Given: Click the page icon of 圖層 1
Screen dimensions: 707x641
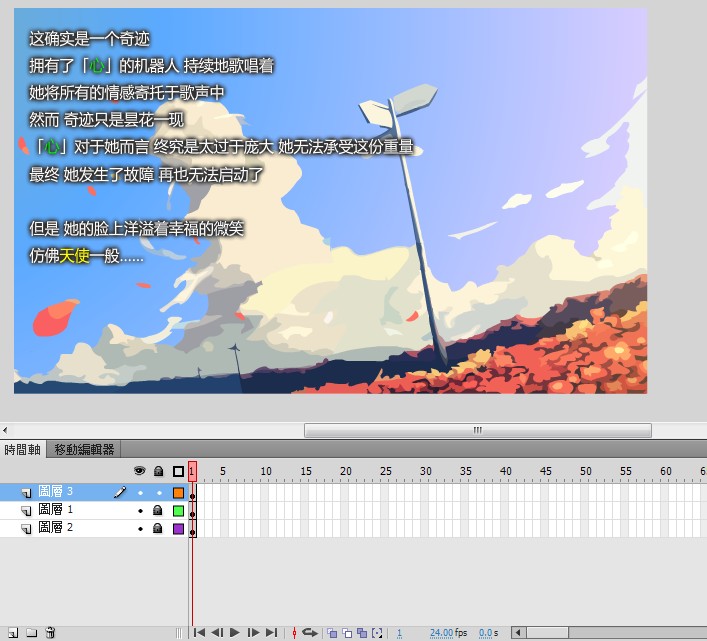Looking at the screenshot, I should click(x=27, y=511).
